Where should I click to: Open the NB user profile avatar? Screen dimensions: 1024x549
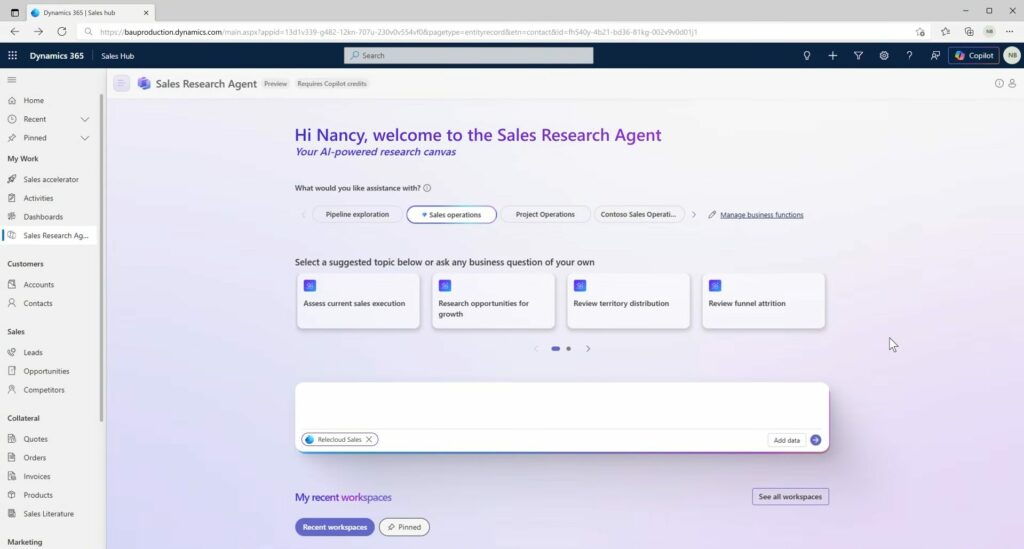point(1012,55)
